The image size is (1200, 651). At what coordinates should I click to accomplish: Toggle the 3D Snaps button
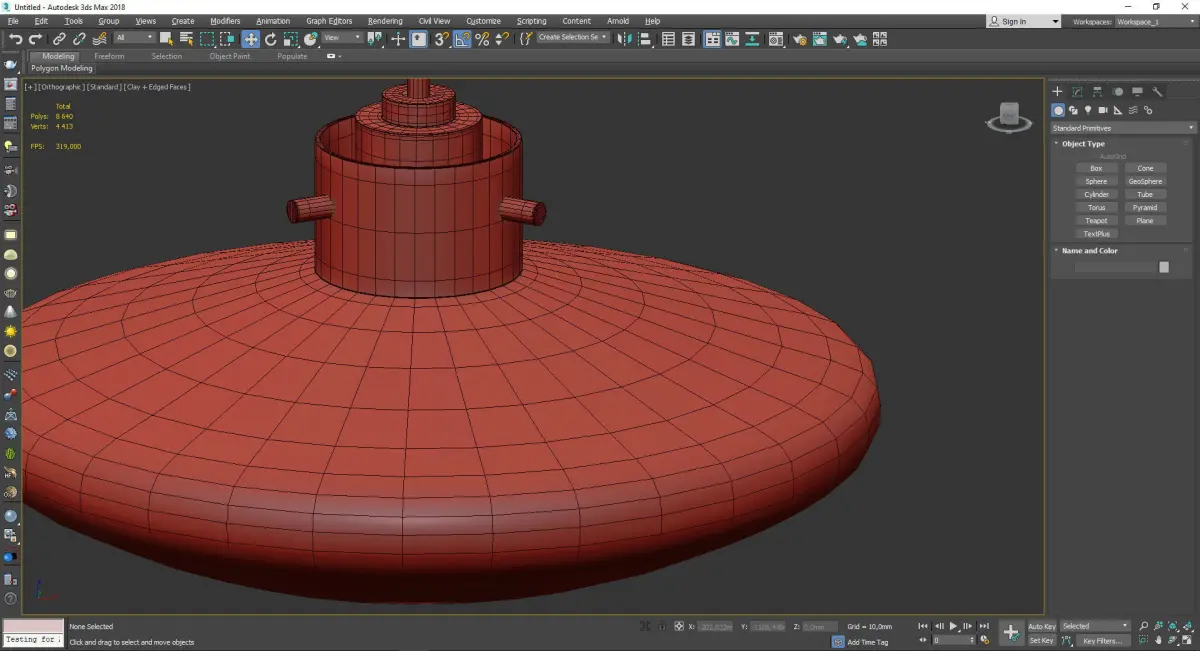tap(441, 39)
